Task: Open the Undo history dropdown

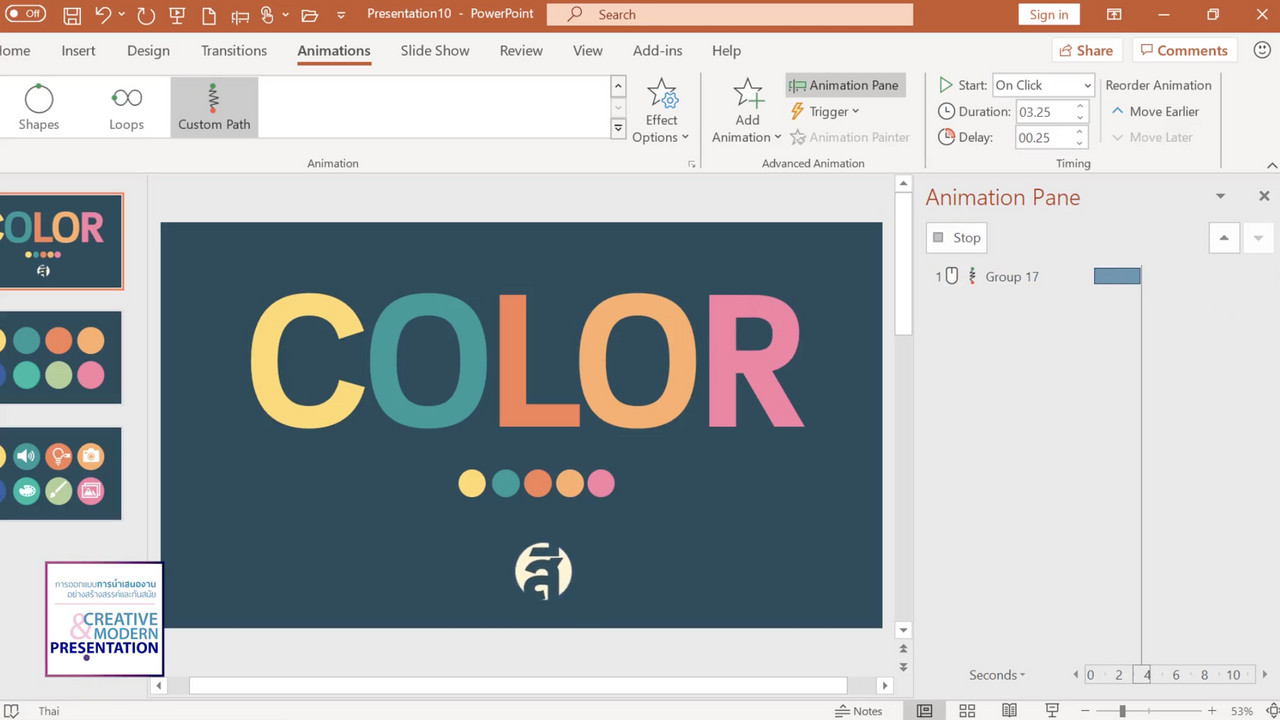Action: (x=121, y=15)
